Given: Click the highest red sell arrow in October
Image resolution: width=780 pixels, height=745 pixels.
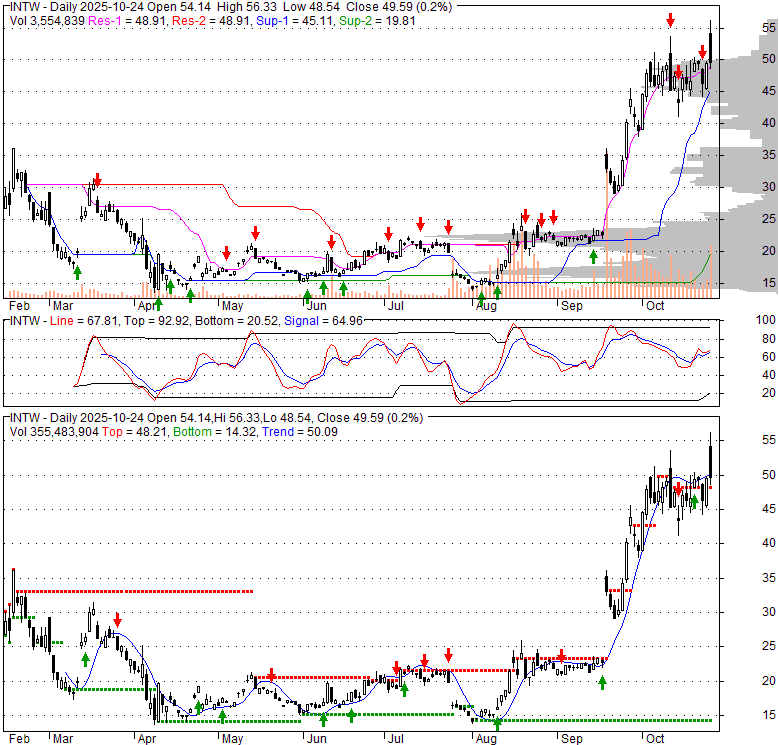Looking at the screenshot, I should coord(670,21).
